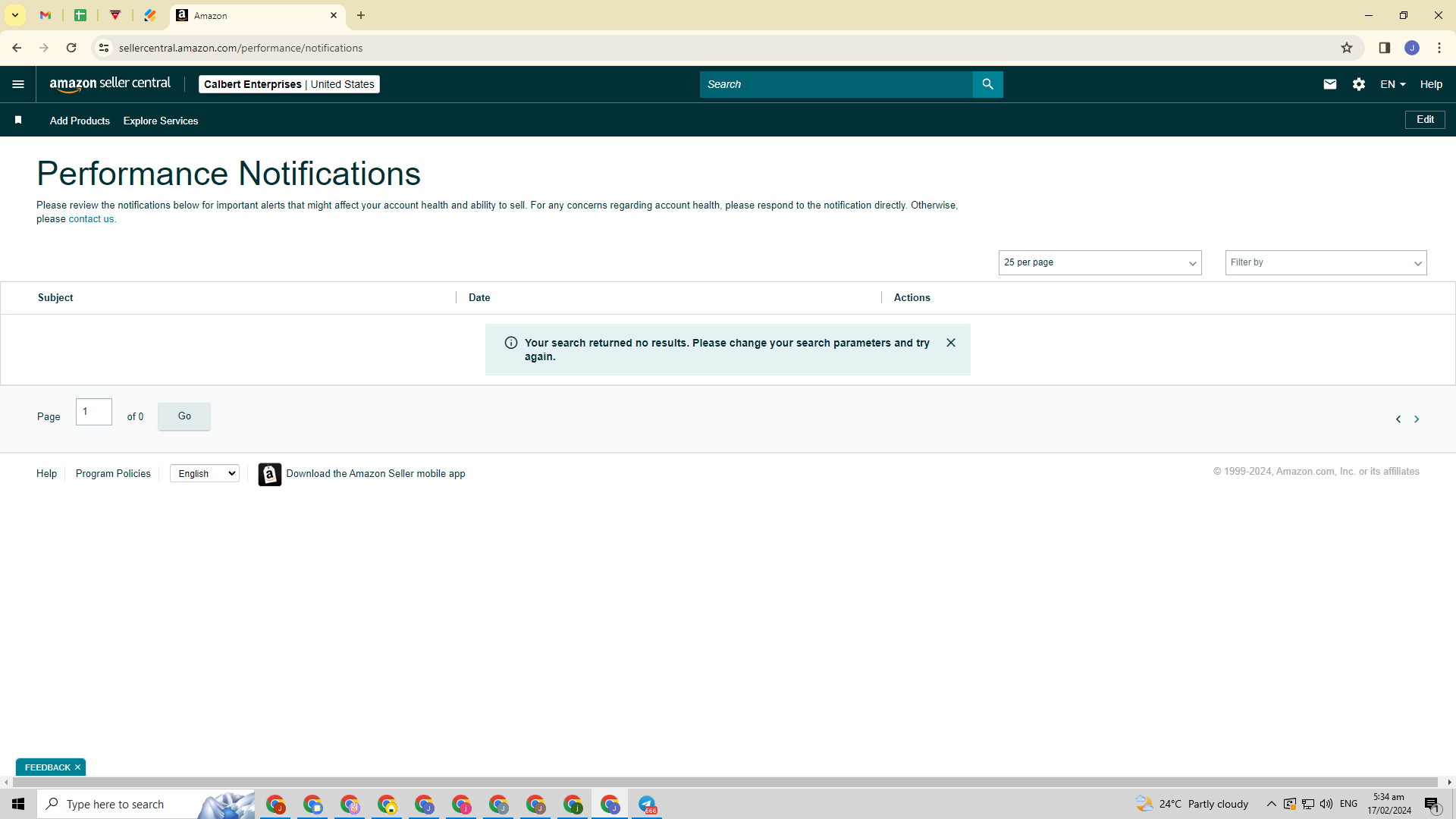Image resolution: width=1456 pixels, height=819 pixels.
Task: Follow the contact us link
Action: (91, 219)
